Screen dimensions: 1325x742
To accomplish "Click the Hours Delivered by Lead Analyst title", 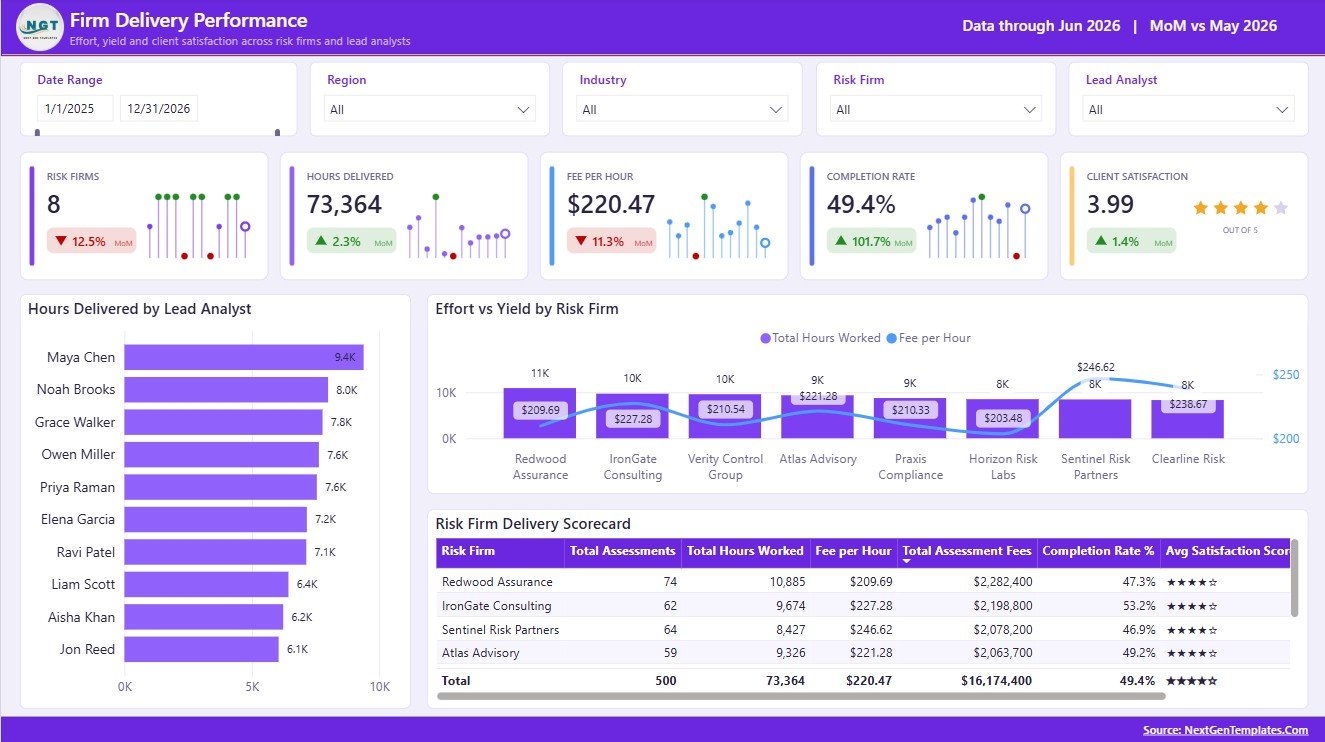I will 140,309.
